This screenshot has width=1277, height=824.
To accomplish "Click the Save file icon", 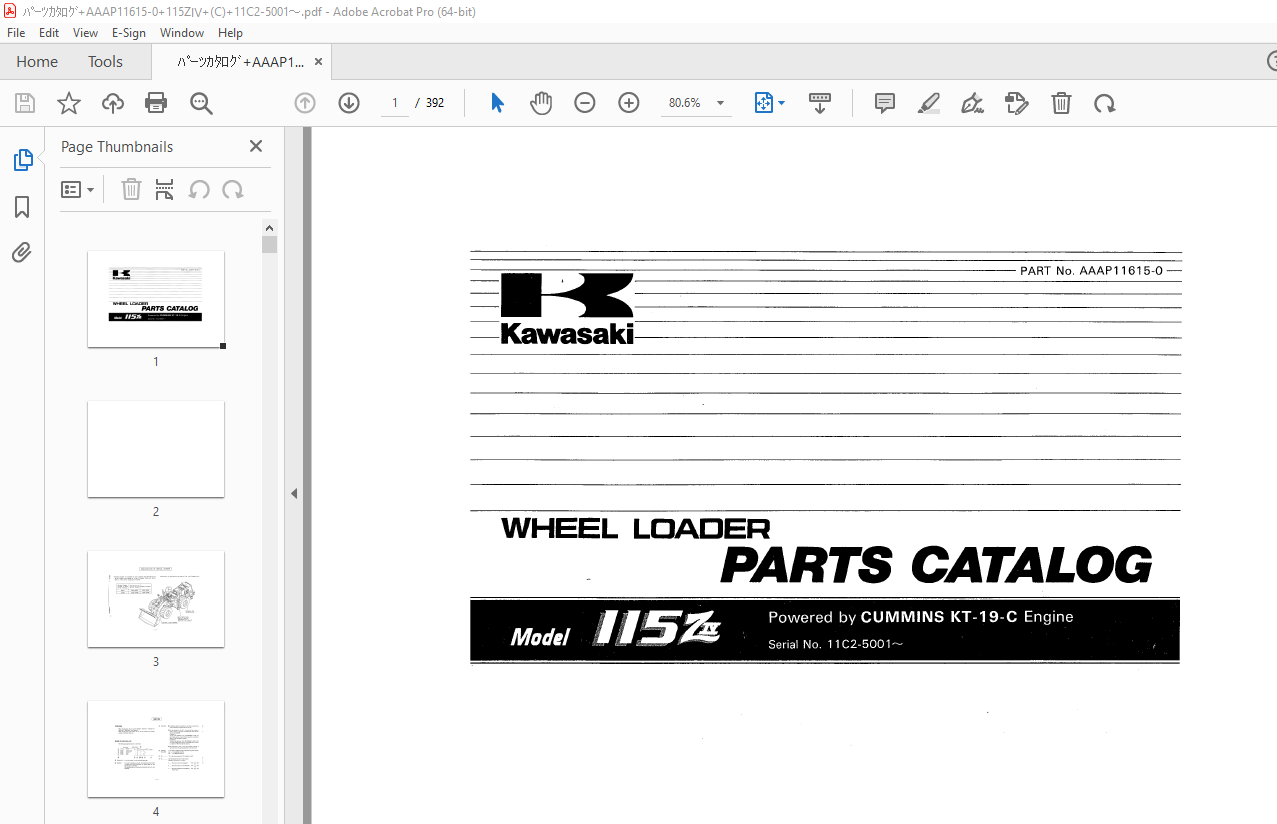I will (x=25, y=103).
